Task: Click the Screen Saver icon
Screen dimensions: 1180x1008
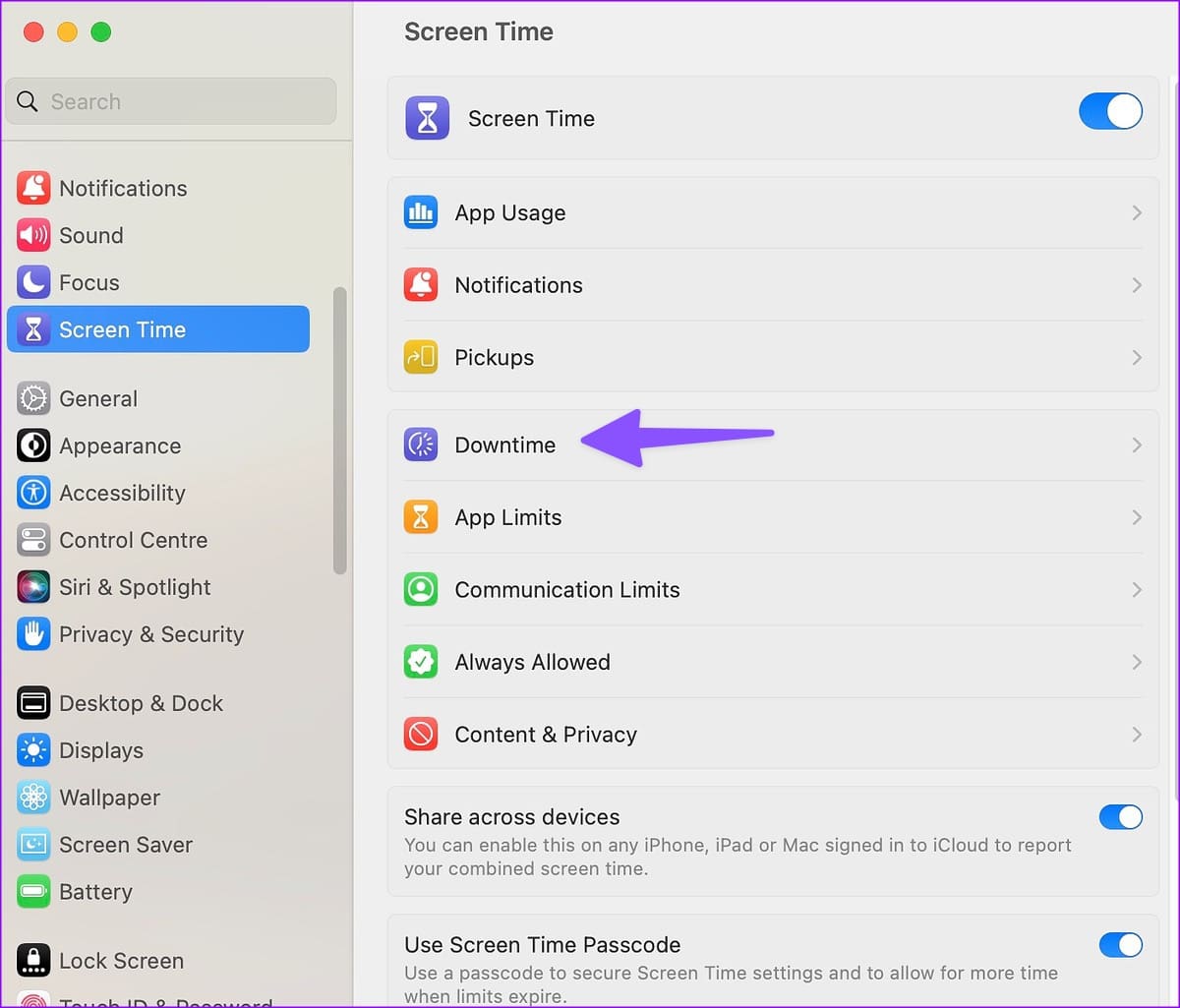Action: 33,845
